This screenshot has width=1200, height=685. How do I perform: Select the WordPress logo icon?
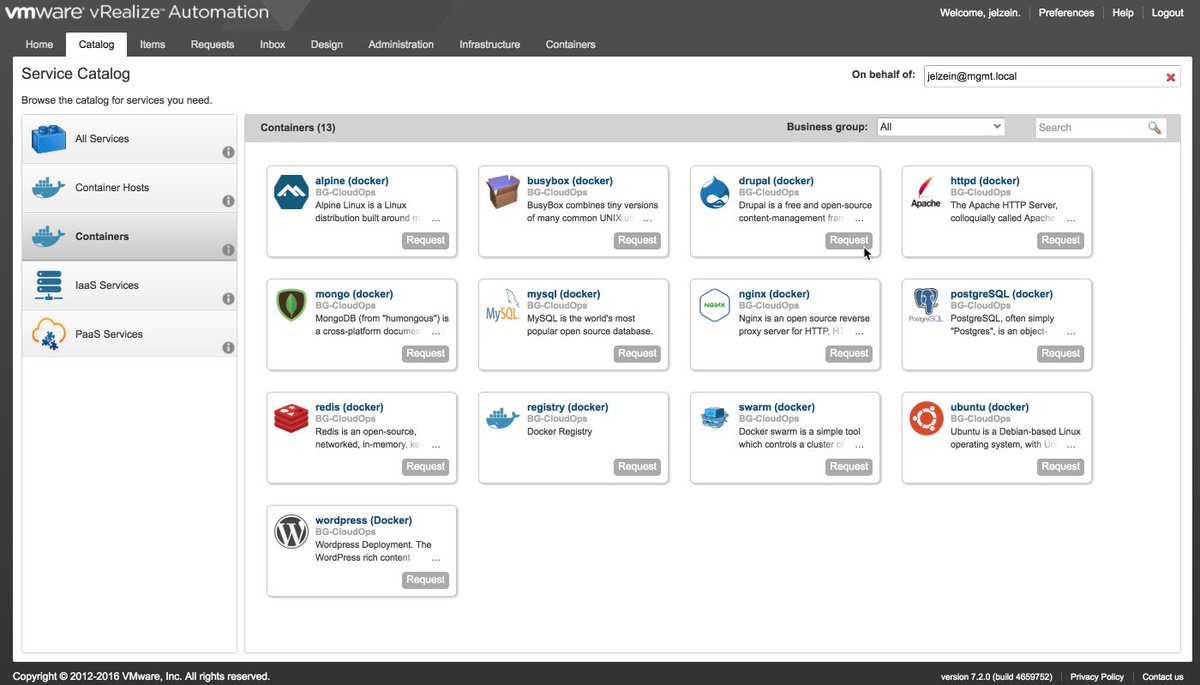pyautogui.click(x=290, y=531)
